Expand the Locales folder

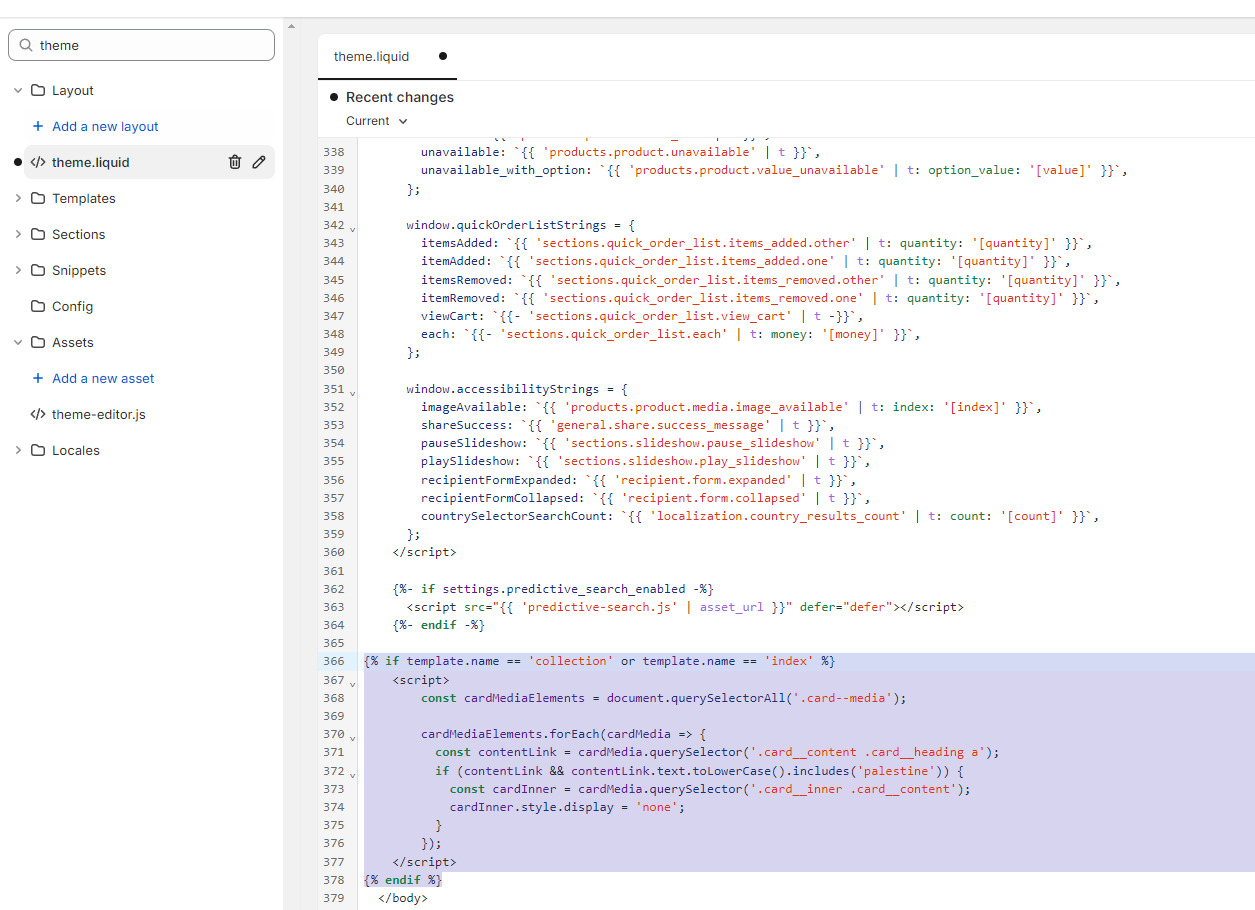(x=18, y=450)
